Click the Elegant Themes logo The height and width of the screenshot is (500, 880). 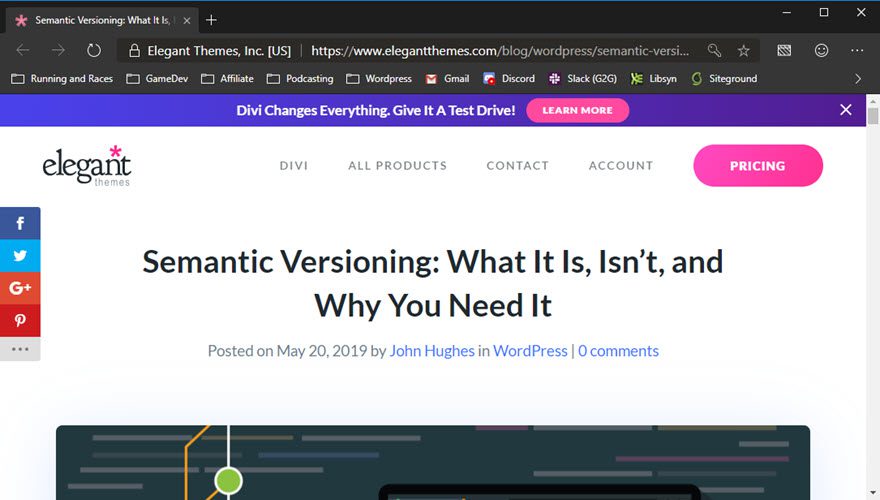pos(87,166)
